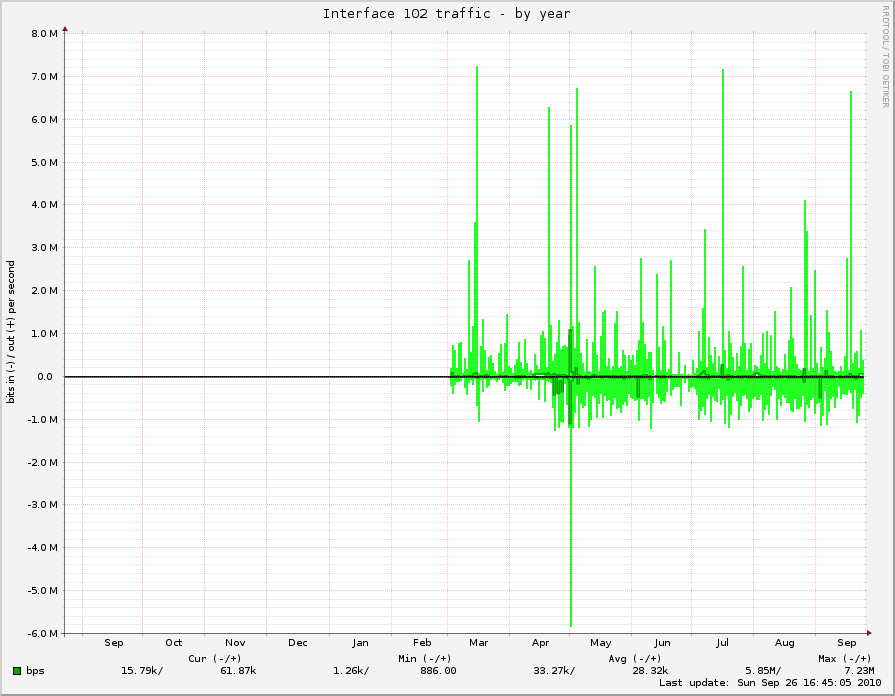Click the y-axis label "0.0"

pyautogui.click(x=45, y=377)
